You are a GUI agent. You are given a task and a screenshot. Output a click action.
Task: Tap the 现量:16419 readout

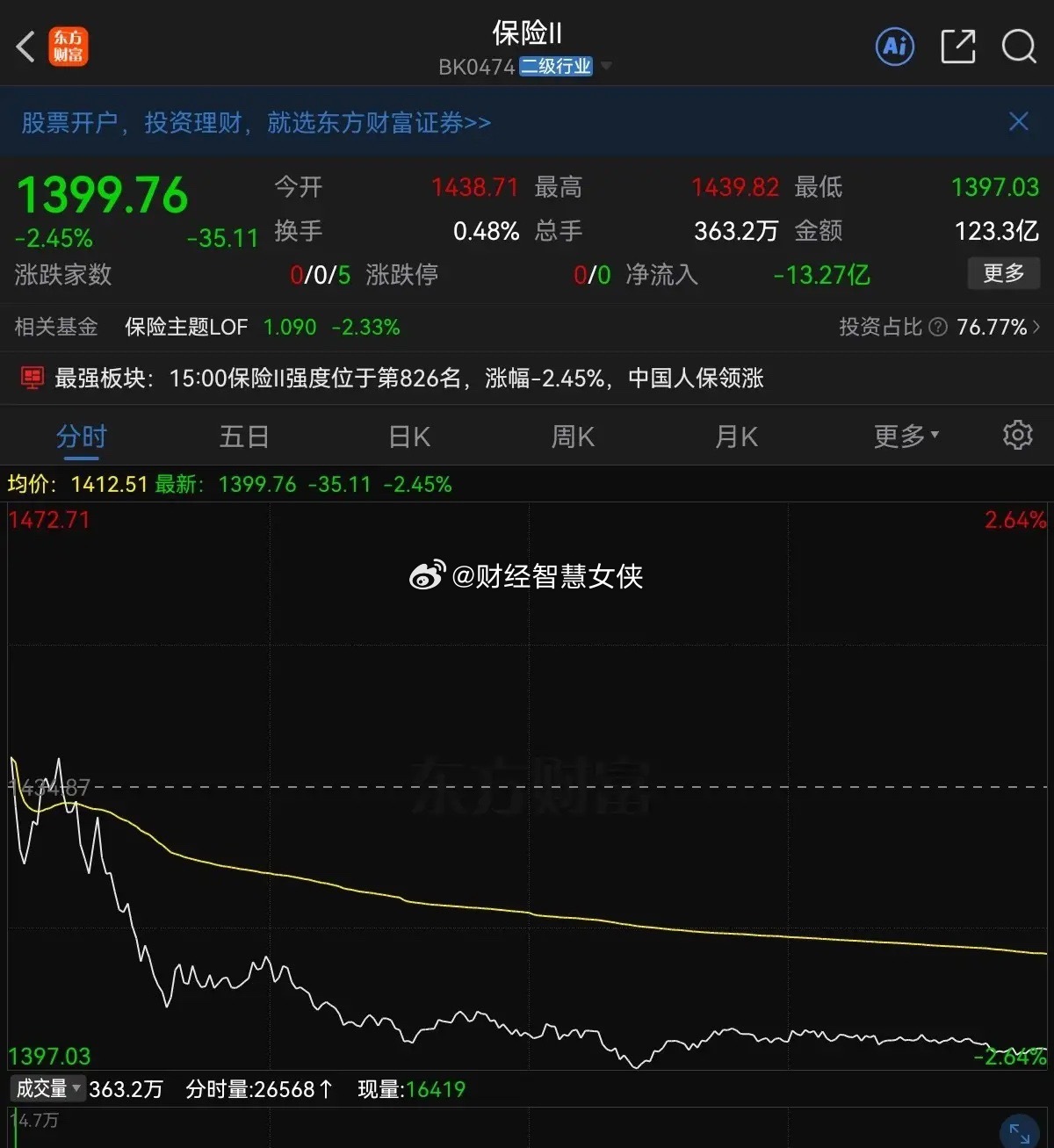(411, 1090)
